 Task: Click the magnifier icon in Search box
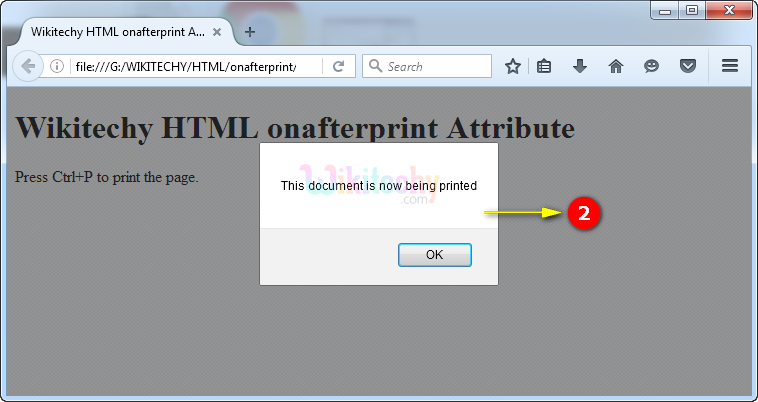pyautogui.click(x=376, y=66)
